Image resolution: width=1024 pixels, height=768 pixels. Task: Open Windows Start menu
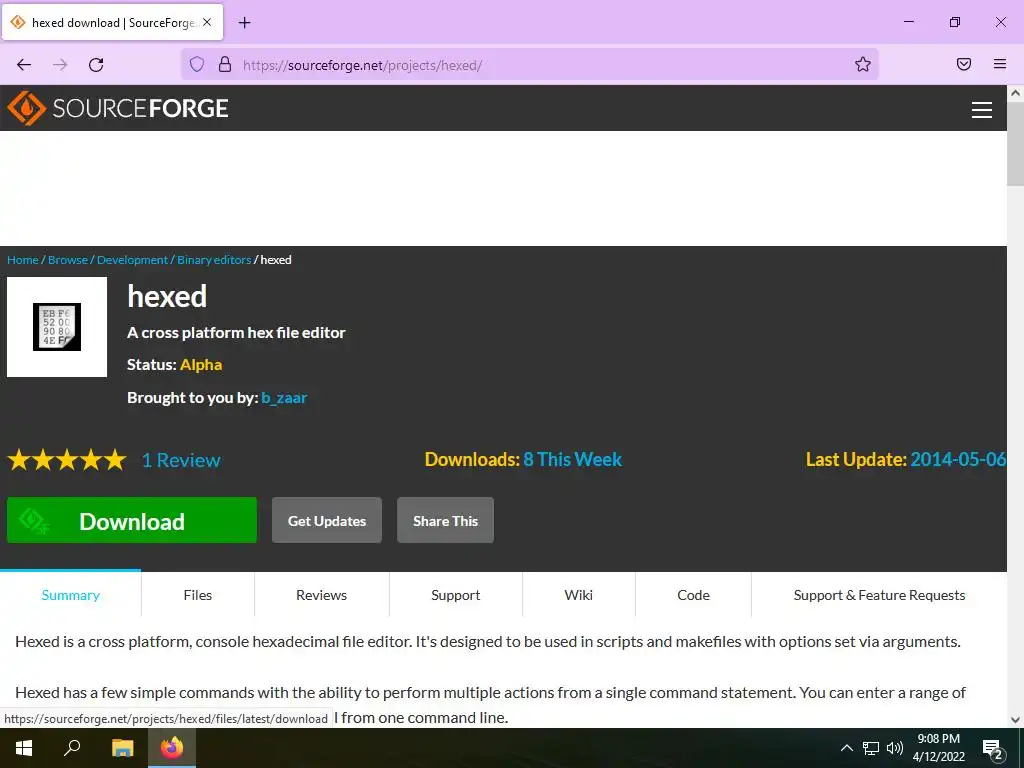(x=24, y=748)
